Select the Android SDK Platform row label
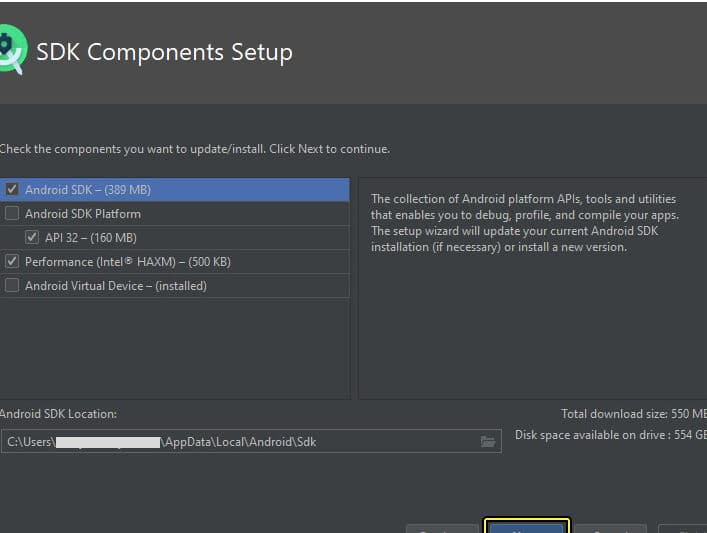 [x=83, y=214]
